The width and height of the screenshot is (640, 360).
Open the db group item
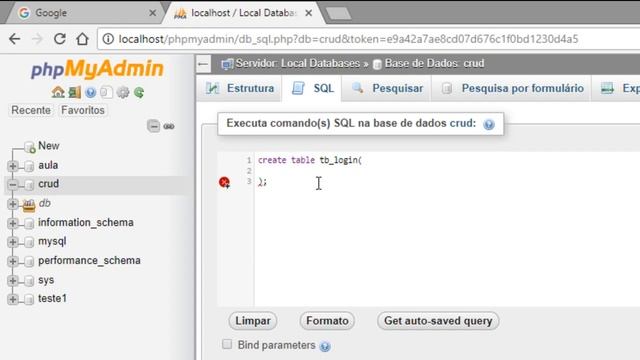coord(44,203)
